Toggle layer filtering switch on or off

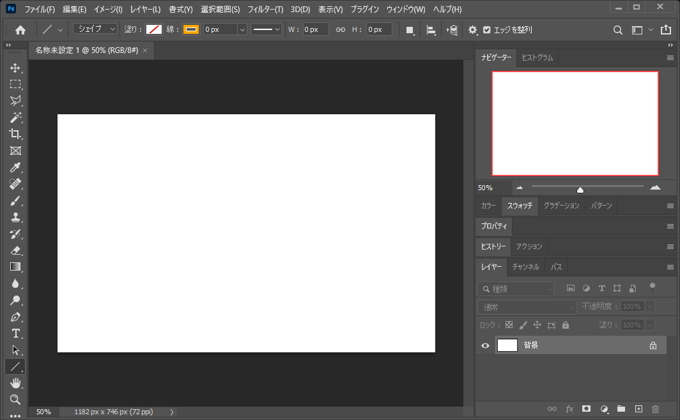(x=652, y=288)
